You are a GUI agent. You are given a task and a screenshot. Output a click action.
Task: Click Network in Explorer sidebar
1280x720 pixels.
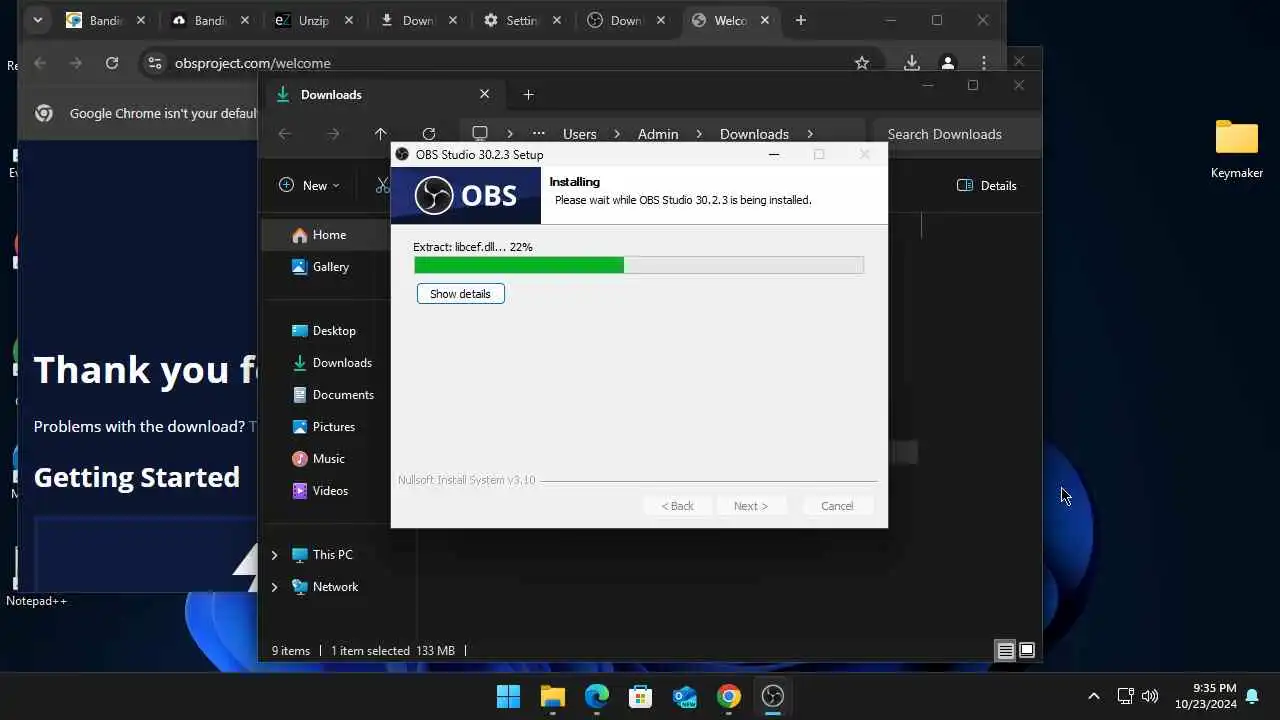click(335, 587)
